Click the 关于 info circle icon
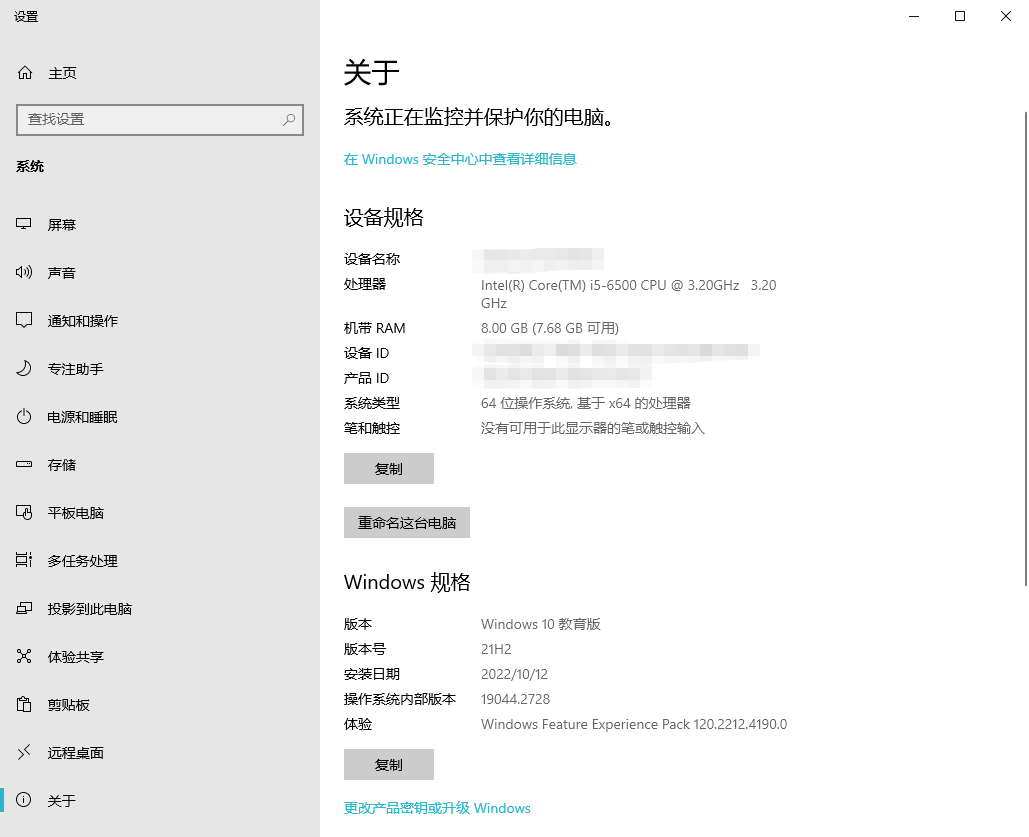Image resolution: width=1029 pixels, height=837 pixels. [x=24, y=800]
